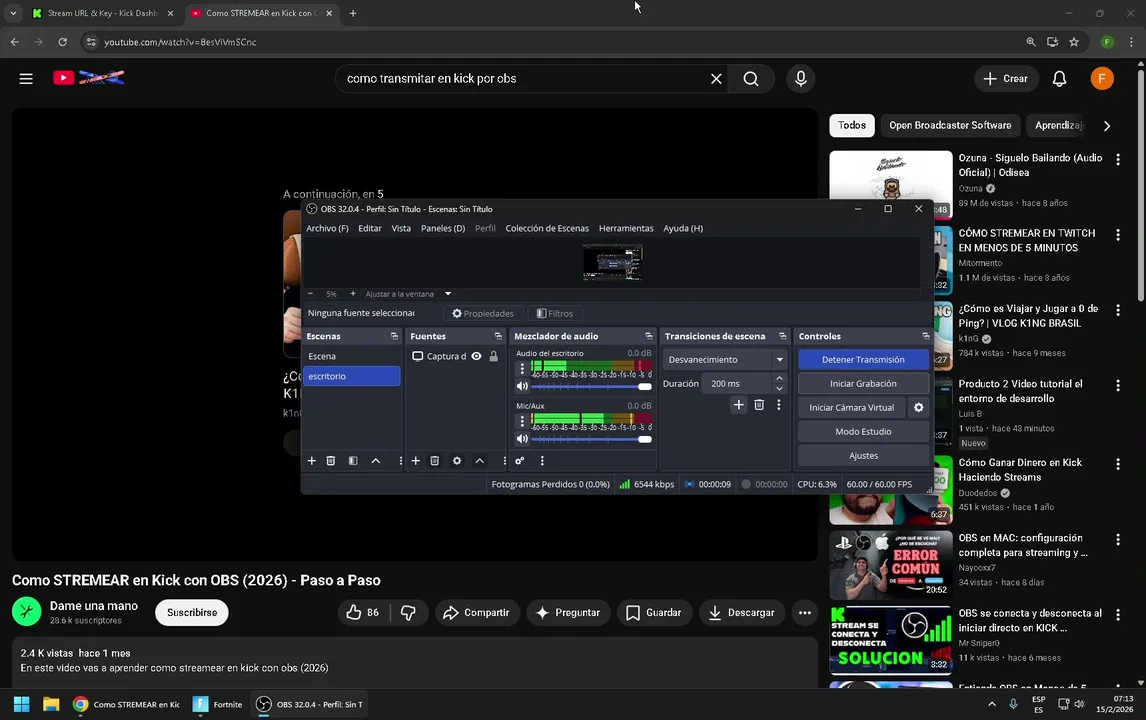The image size is (1146, 720).
Task: Mute Audio del escritorio speaker
Action: click(522, 386)
